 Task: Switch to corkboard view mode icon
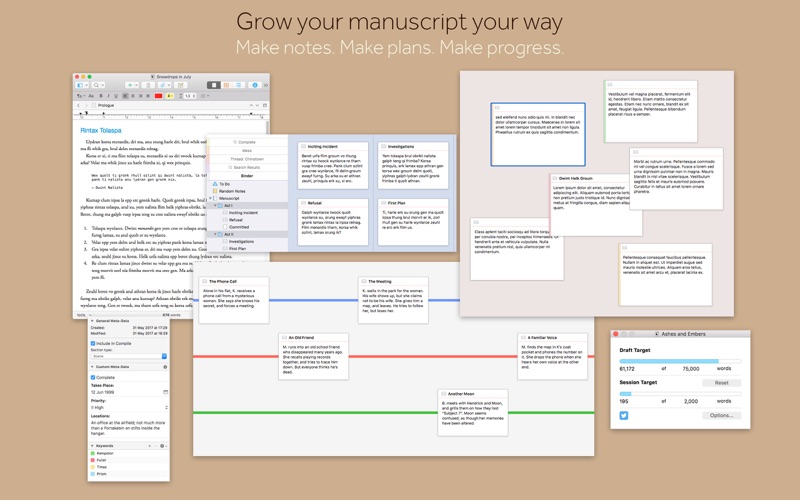coord(226,86)
